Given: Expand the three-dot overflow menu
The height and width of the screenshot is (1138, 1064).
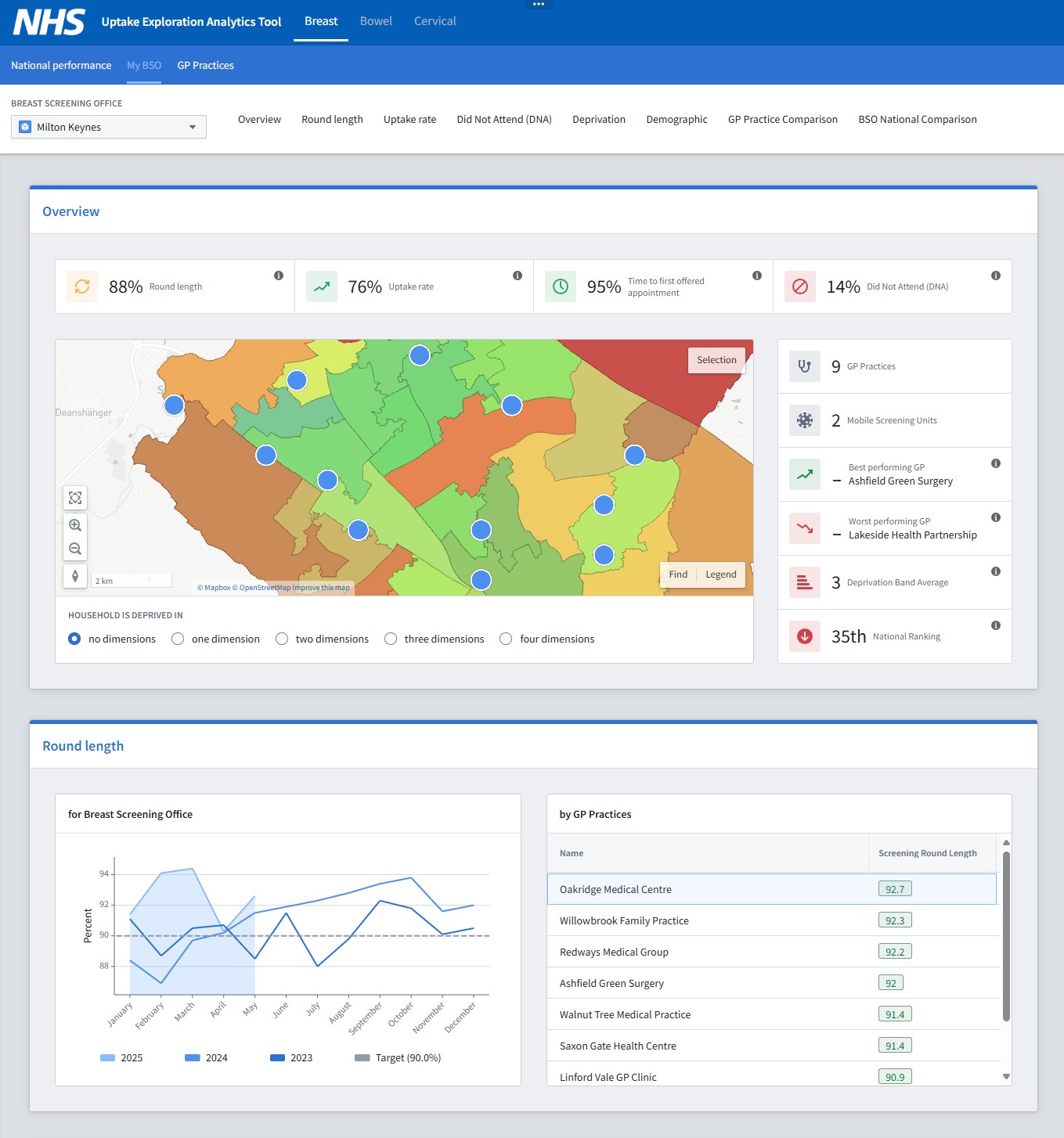Looking at the screenshot, I should pyautogui.click(x=539, y=4).
